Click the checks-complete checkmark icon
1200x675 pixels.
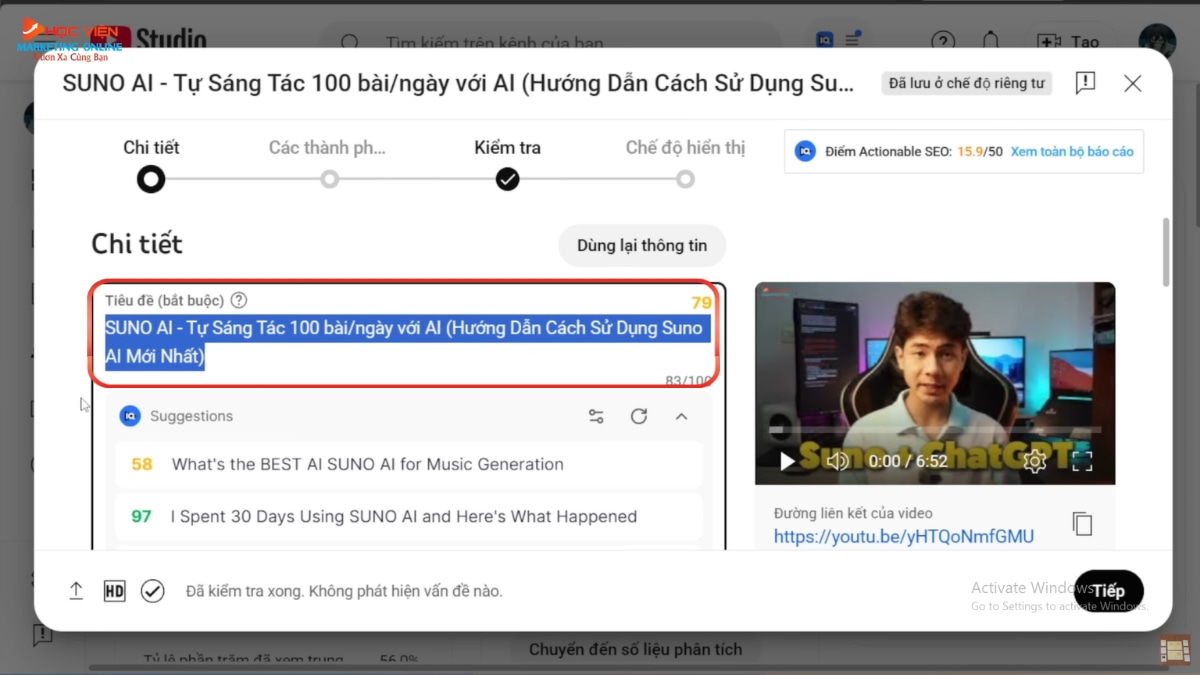pos(153,591)
